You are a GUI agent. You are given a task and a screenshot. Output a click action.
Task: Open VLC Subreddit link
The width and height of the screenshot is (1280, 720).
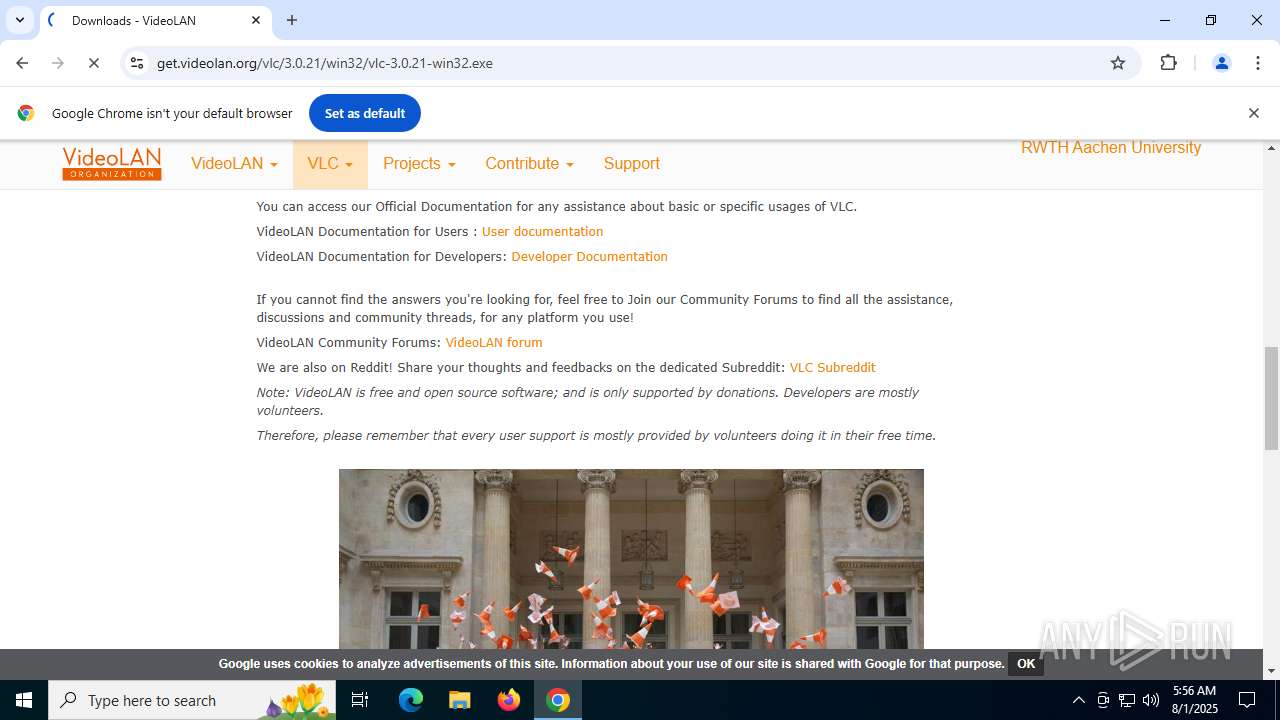[x=832, y=368]
